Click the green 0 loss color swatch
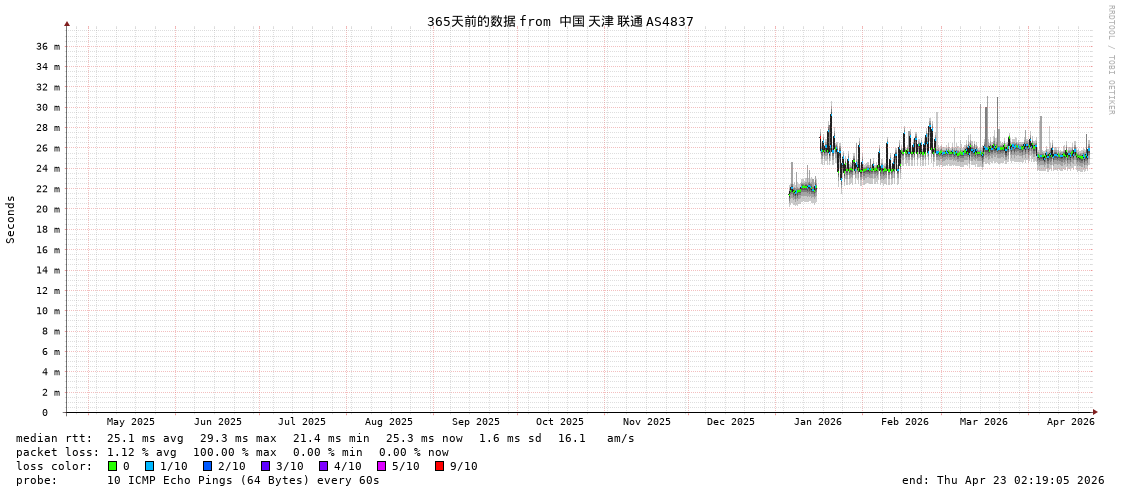 click(x=113, y=466)
